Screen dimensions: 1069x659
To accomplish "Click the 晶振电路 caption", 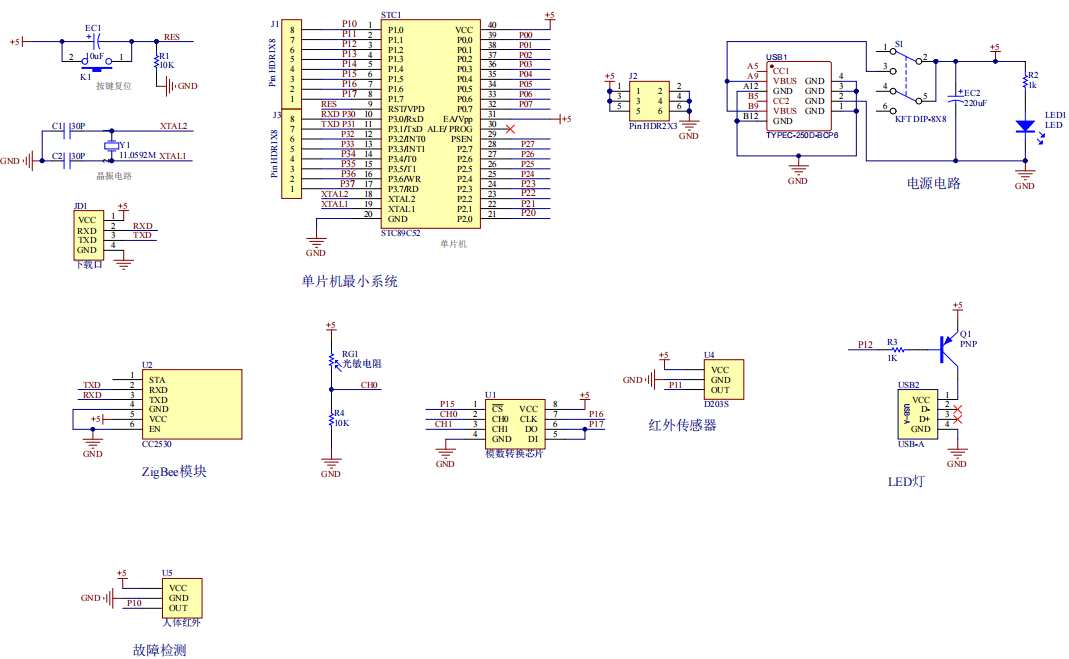I will (114, 176).
